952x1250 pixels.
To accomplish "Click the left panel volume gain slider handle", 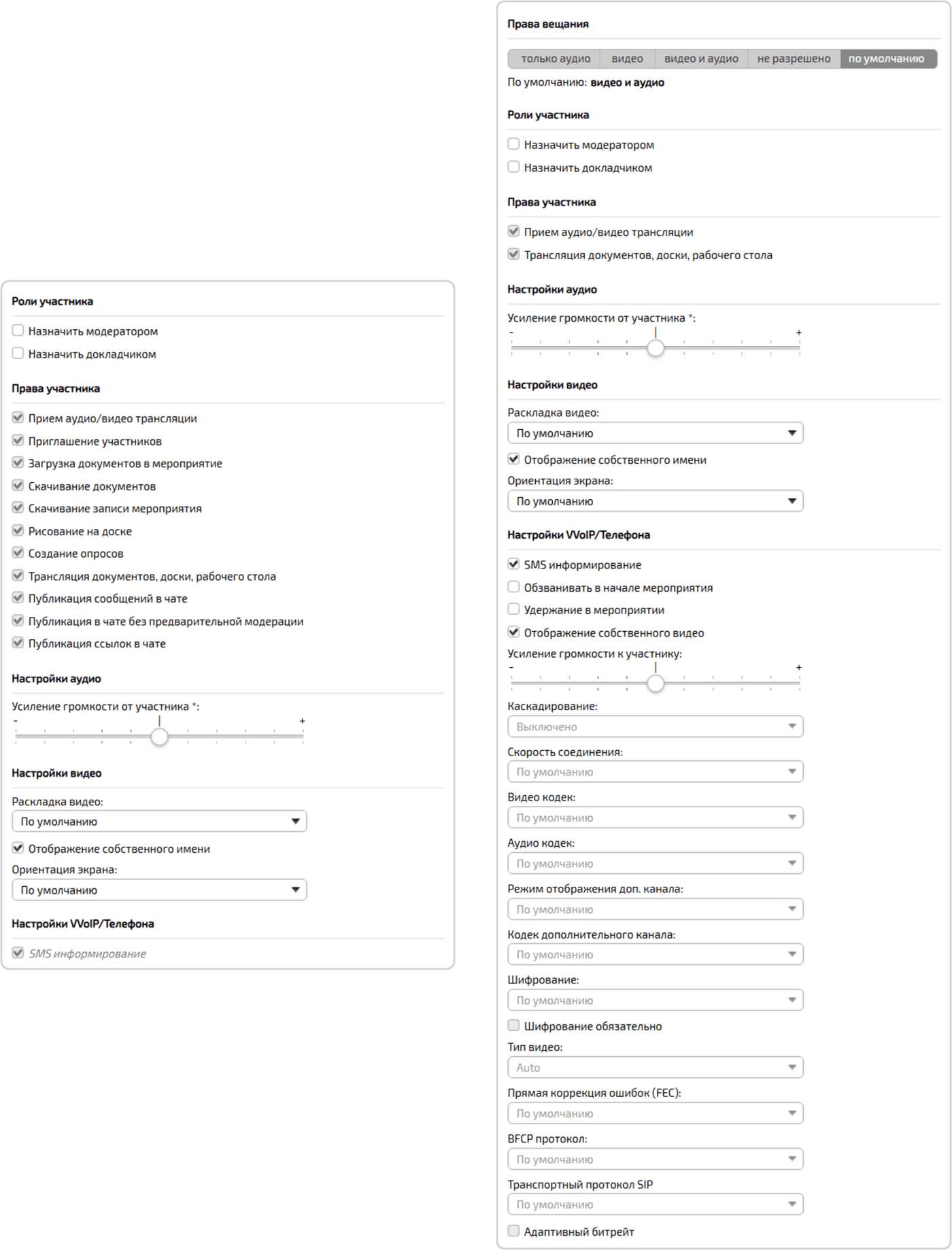I will pos(159,737).
